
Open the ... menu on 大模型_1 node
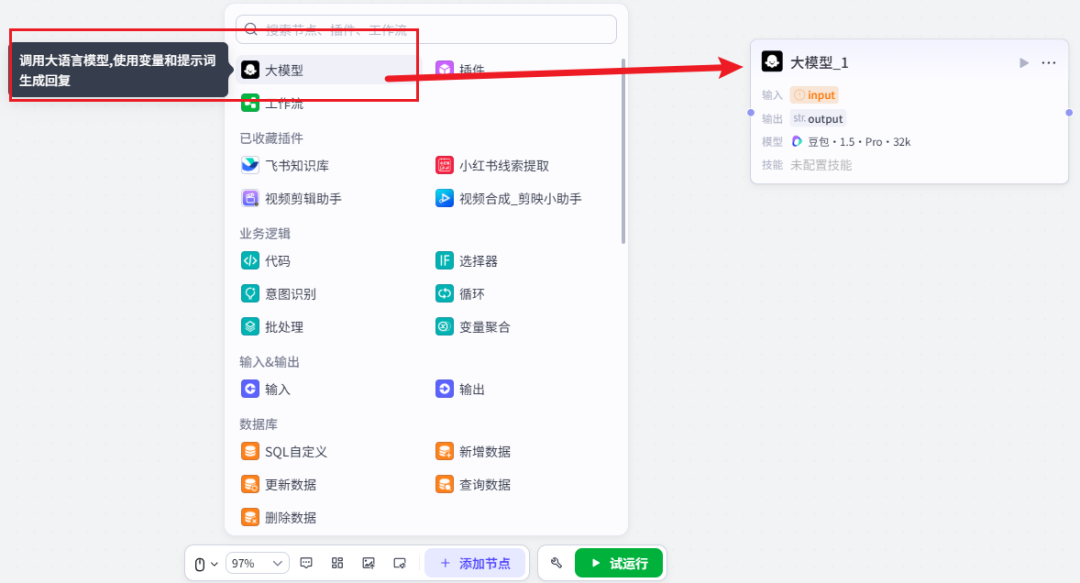click(x=1048, y=62)
